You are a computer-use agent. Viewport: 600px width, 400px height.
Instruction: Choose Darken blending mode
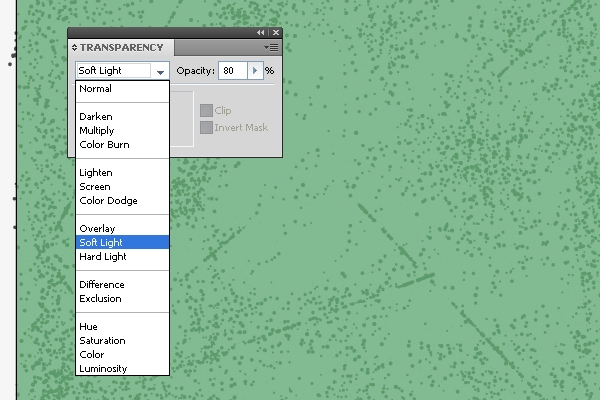point(122,117)
